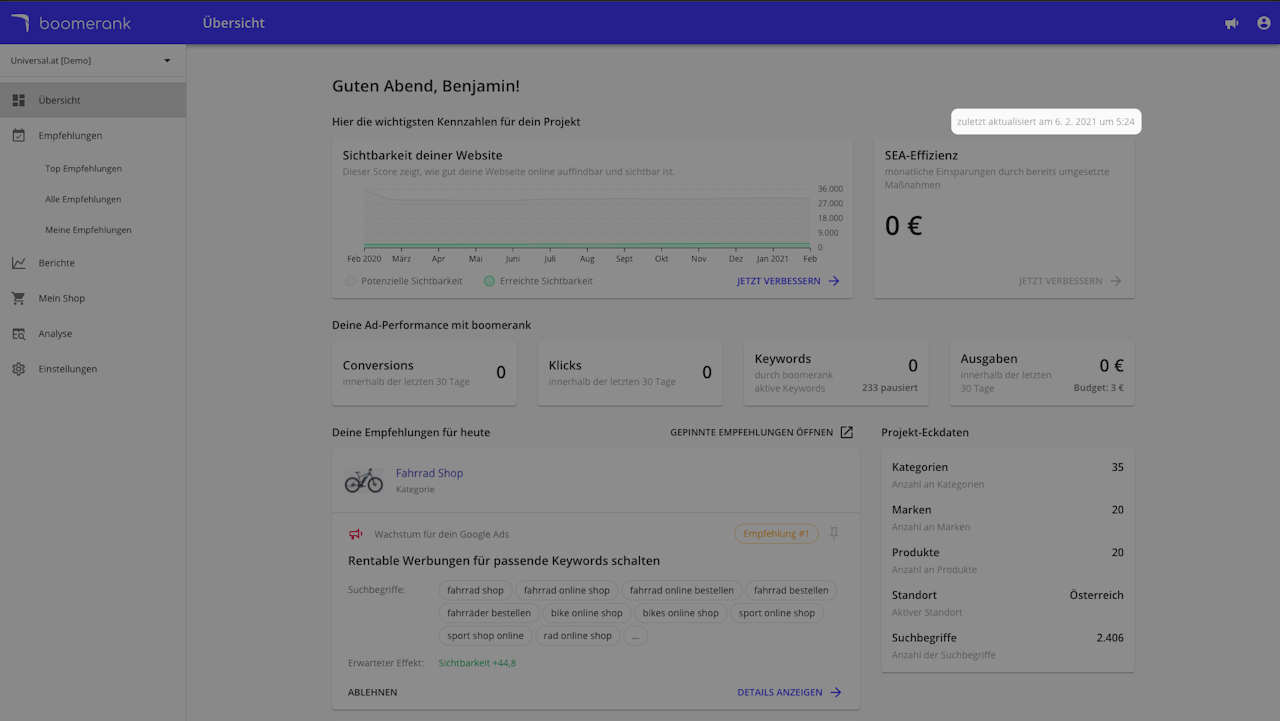Click the Standort Österreich row
Viewport: 1280px width, 721px height.
pyautogui.click(x=1008, y=602)
